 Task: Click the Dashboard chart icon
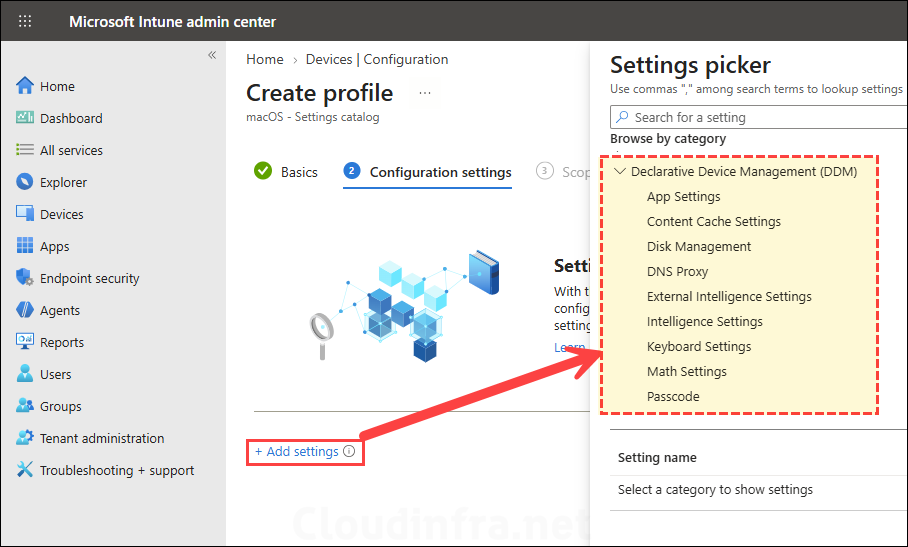(x=25, y=118)
